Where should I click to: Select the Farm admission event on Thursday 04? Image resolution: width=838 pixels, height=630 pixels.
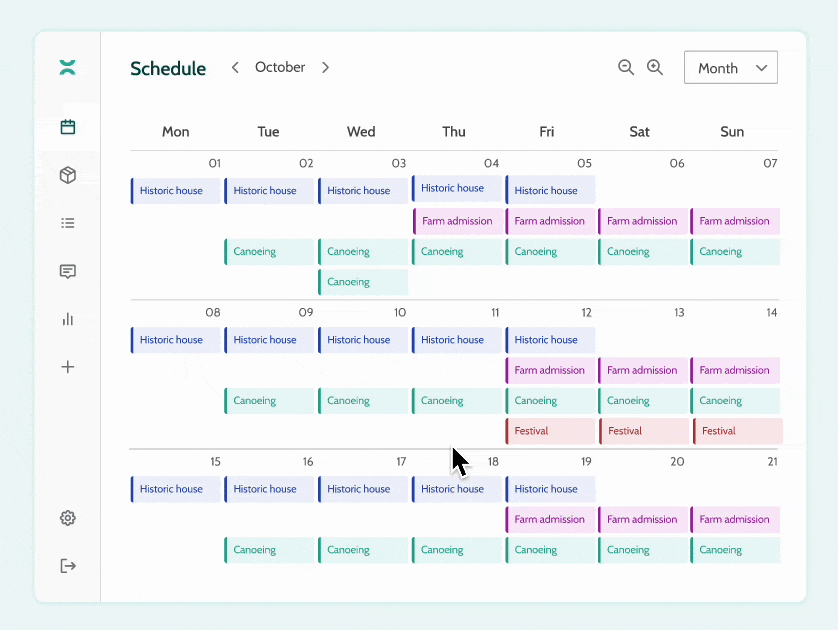[457, 221]
